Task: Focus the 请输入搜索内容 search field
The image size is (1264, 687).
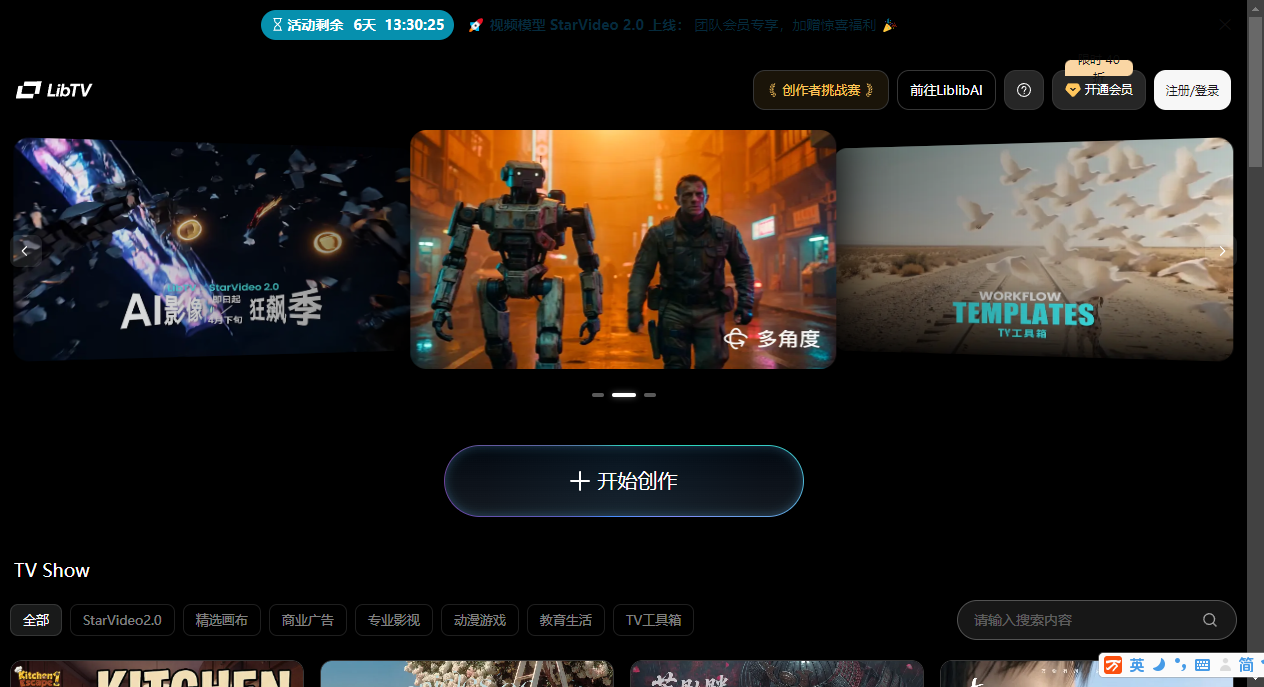Action: pyautogui.click(x=1080, y=620)
